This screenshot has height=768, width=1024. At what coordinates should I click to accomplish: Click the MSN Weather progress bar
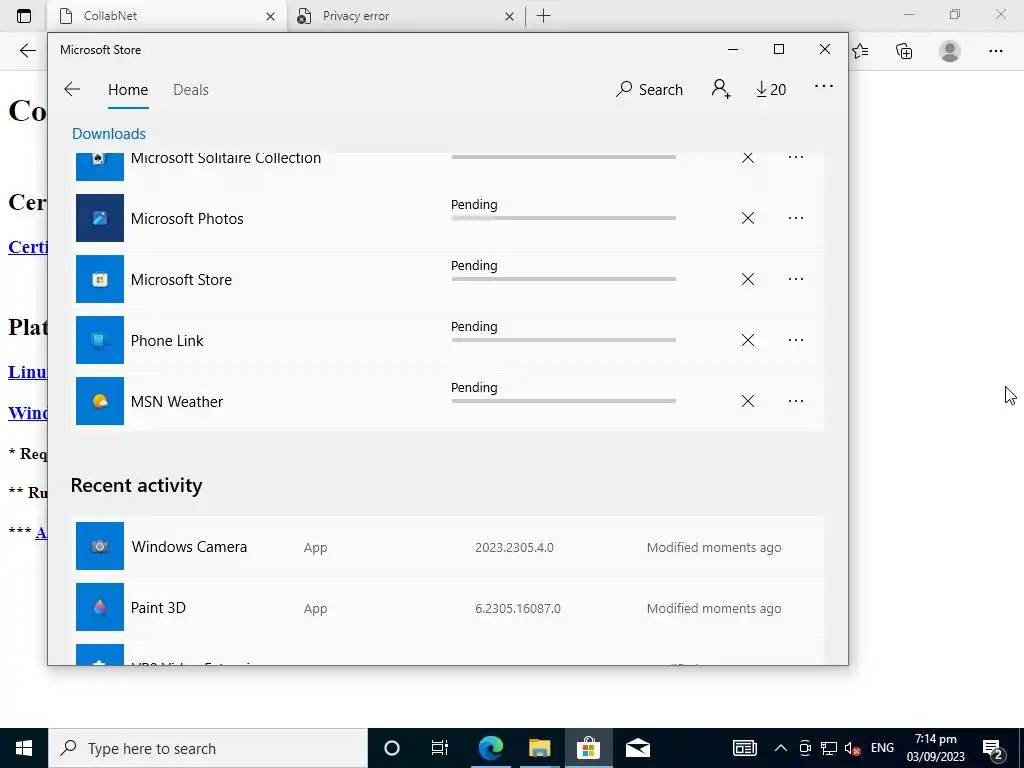[x=564, y=401]
